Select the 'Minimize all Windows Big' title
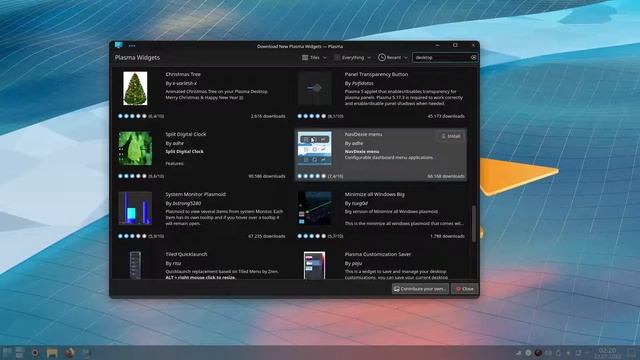 [374, 194]
